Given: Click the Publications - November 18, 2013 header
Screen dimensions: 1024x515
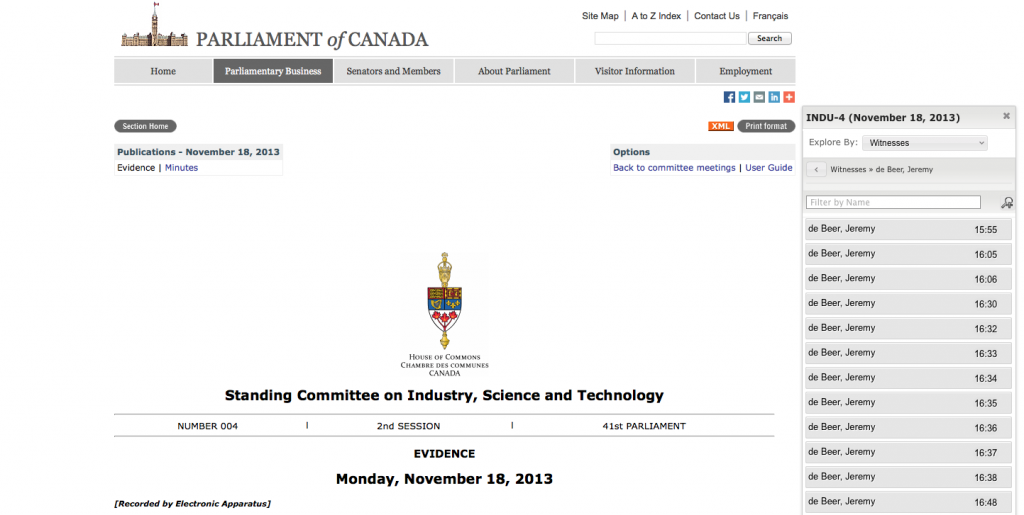Looking at the screenshot, I should [199, 151].
